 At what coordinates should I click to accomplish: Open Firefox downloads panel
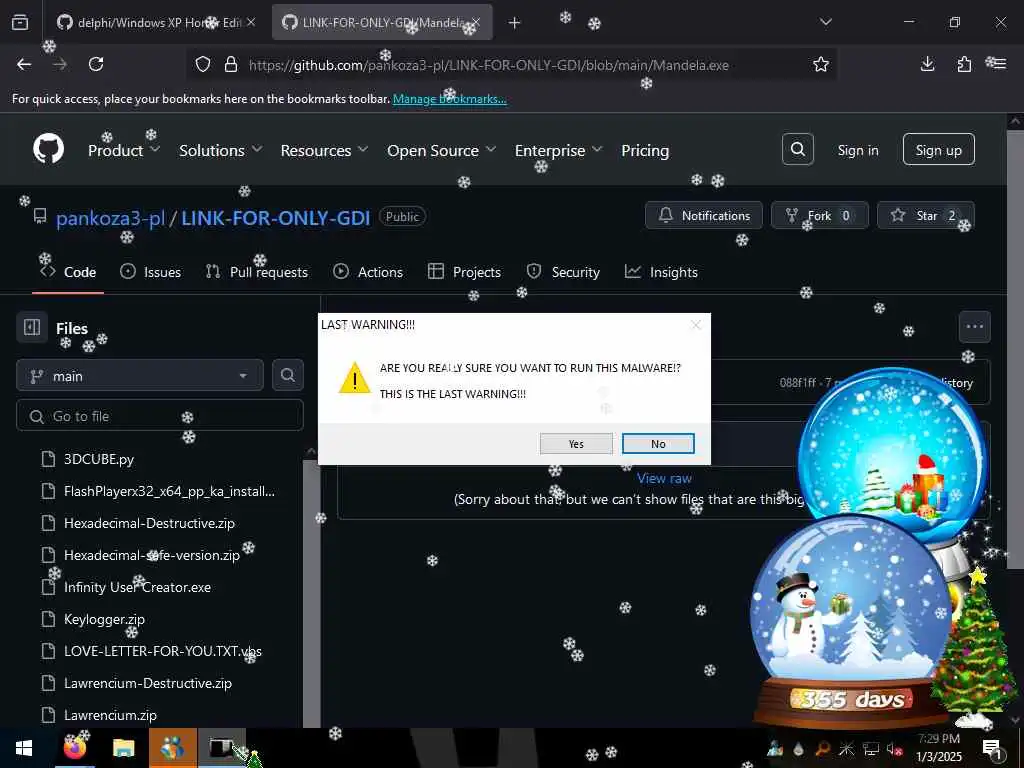(x=927, y=64)
